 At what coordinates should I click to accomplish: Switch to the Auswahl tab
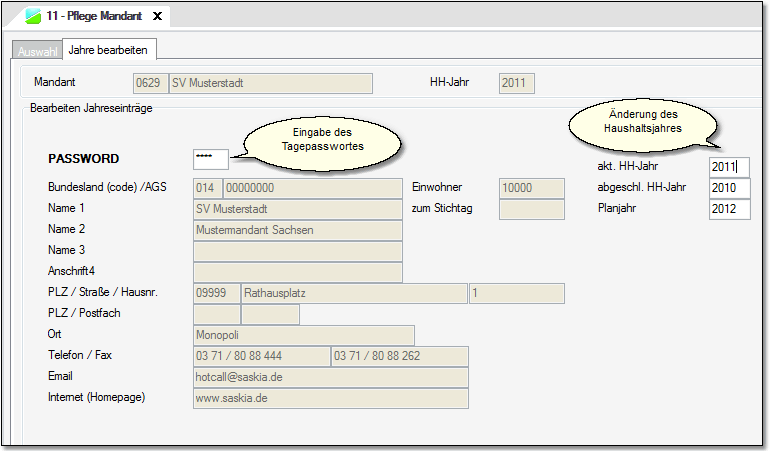37,51
